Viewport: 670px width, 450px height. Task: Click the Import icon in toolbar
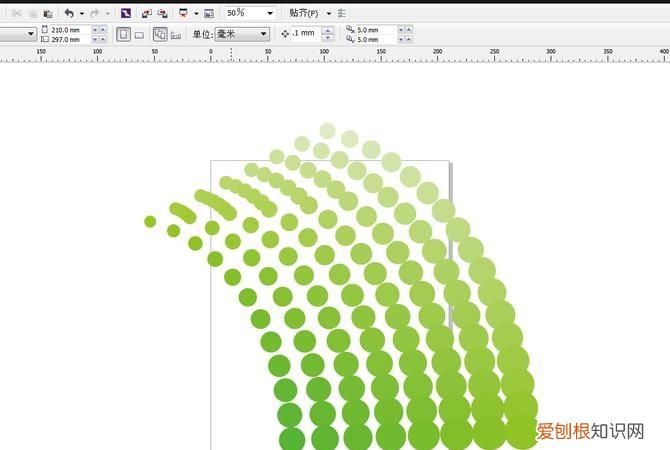[x=146, y=13]
